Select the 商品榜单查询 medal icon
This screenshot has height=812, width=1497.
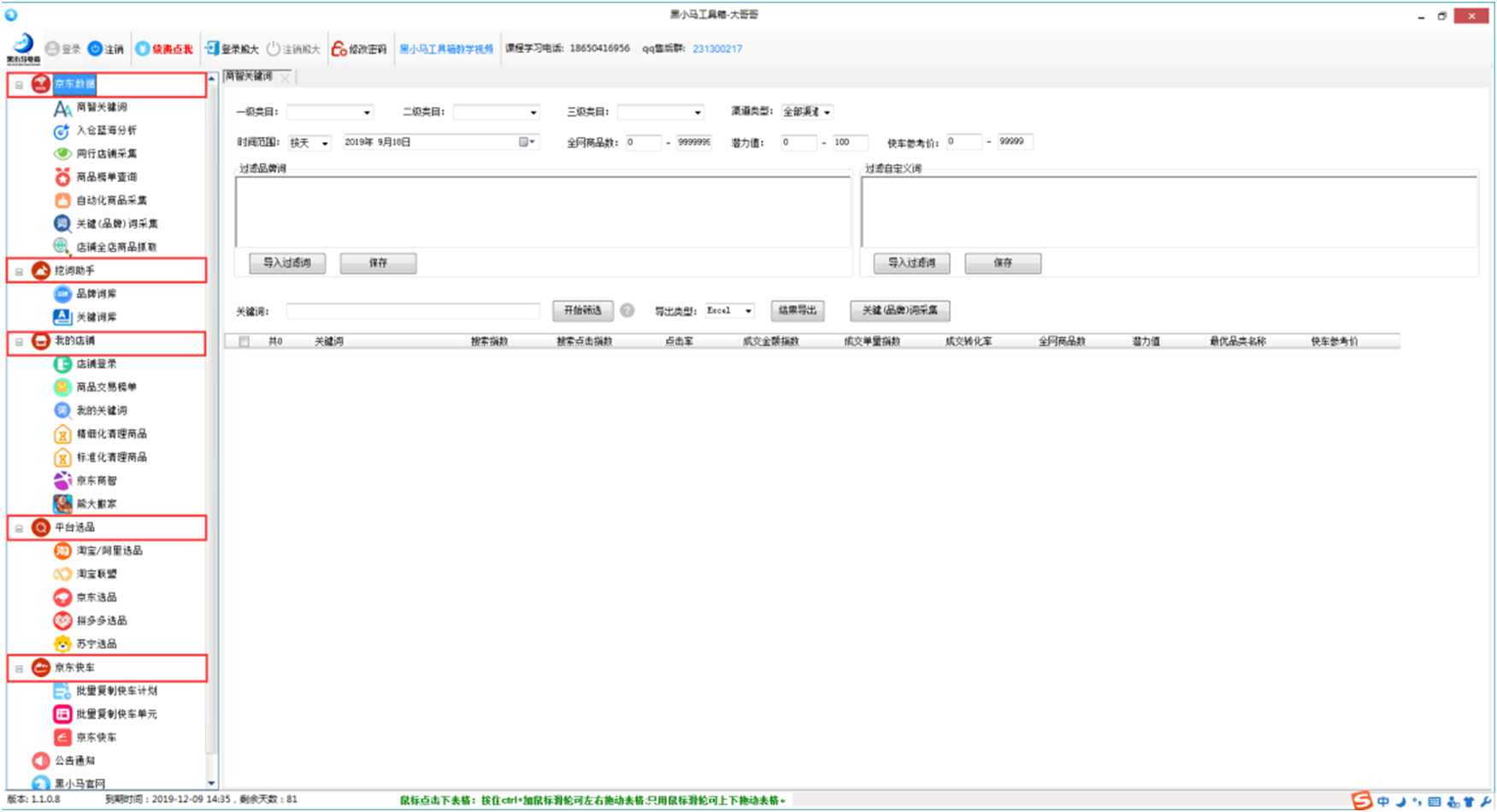click(x=62, y=177)
